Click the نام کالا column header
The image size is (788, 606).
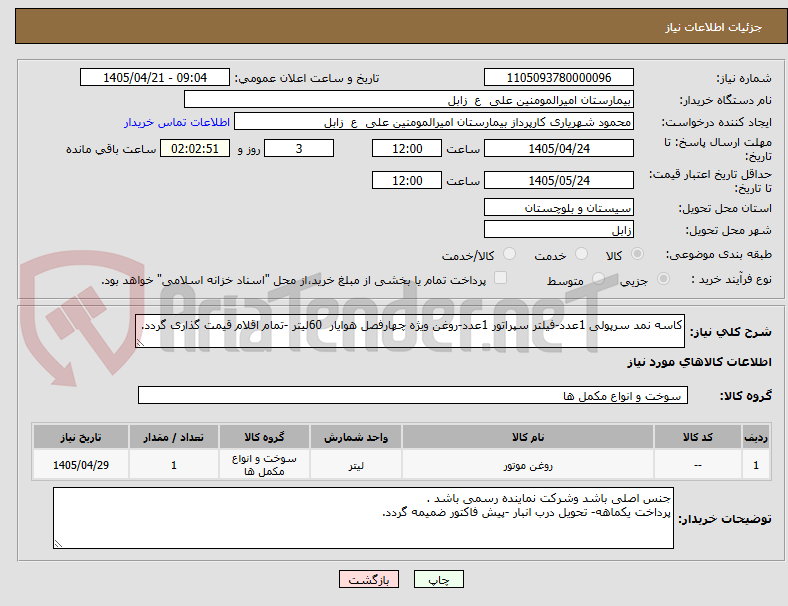click(528, 437)
